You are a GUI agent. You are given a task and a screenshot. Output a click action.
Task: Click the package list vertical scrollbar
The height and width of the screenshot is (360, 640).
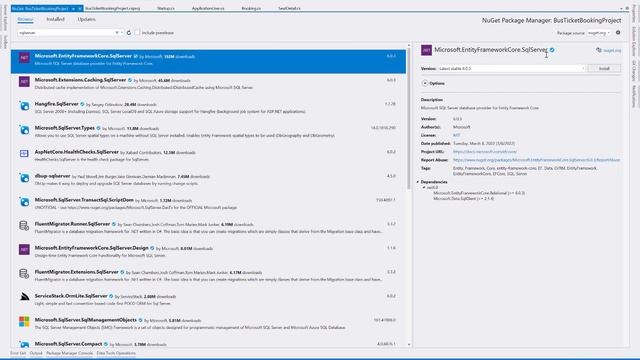tap(409, 119)
